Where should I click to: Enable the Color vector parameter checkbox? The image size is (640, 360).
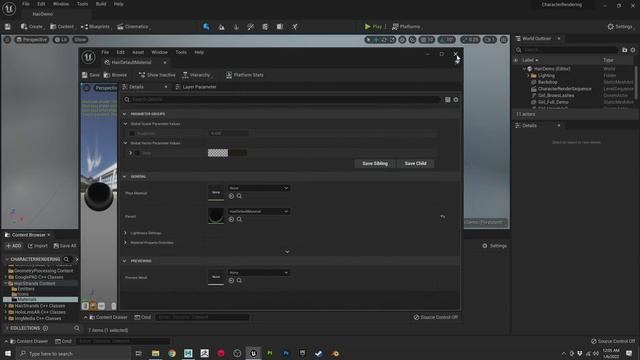[137, 153]
